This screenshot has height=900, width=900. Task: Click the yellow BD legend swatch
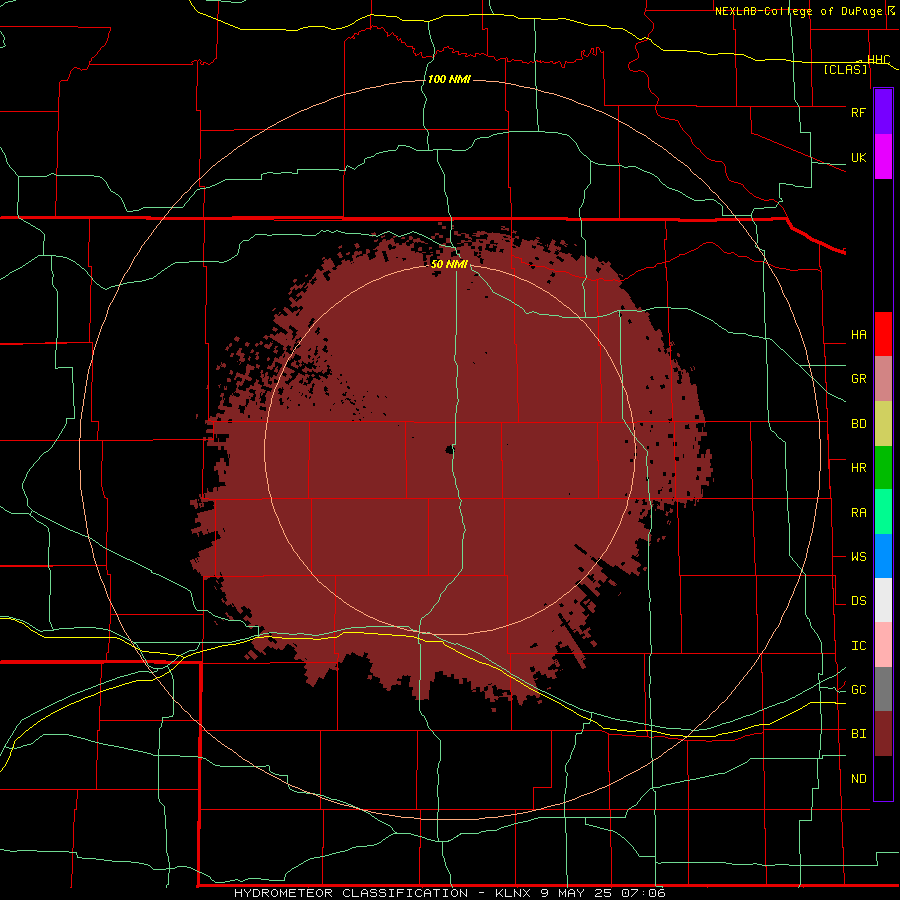tap(883, 424)
